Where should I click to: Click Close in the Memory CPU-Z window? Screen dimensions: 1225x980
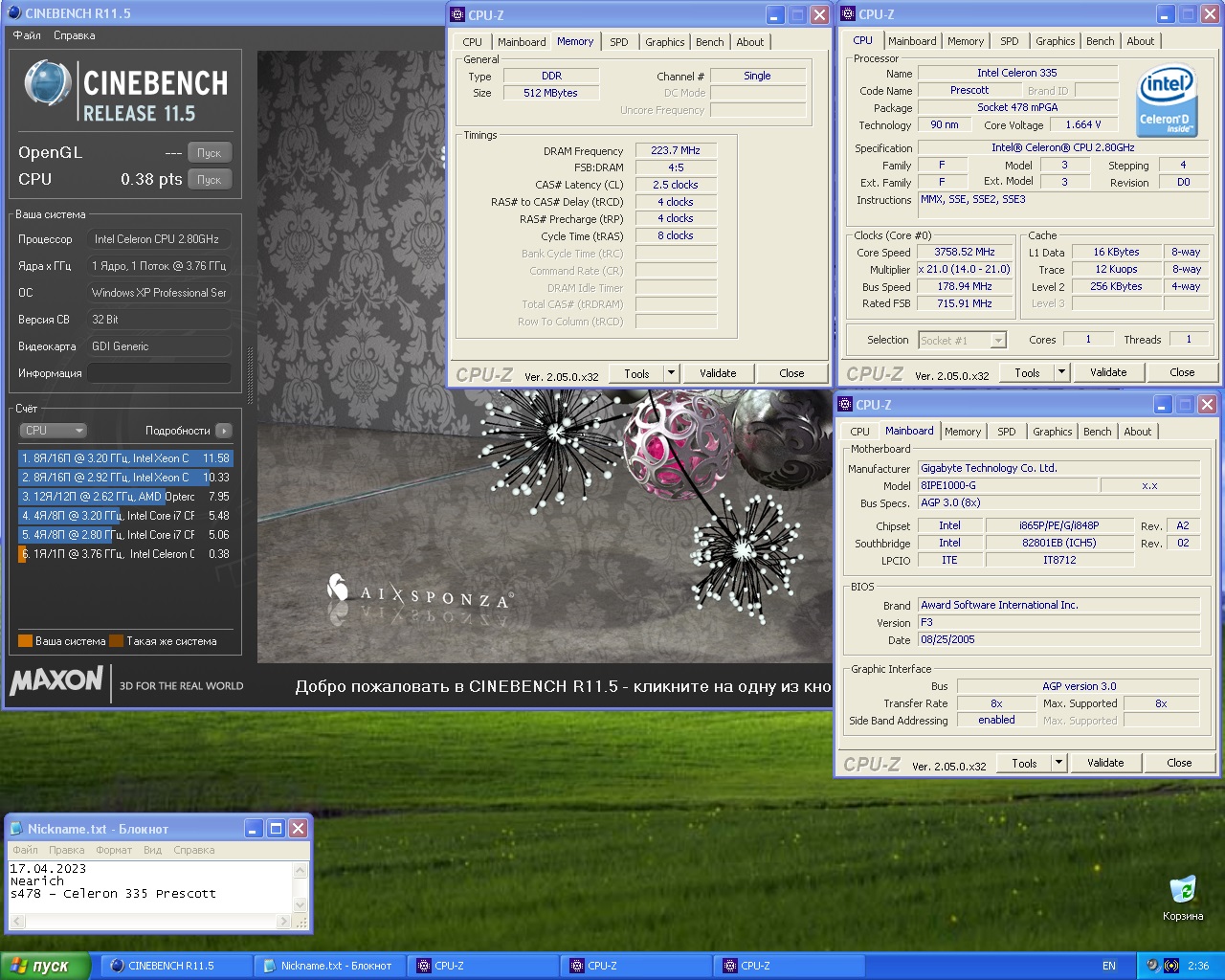[791, 373]
